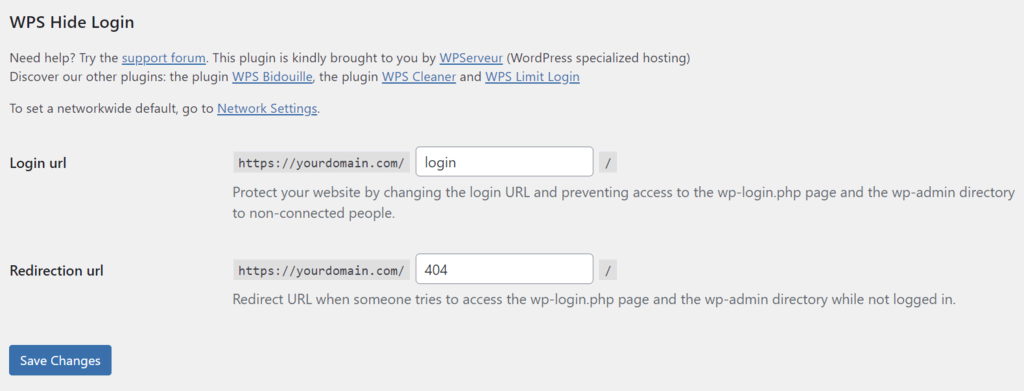Click the trailing slash after the 404 field

(608, 270)
